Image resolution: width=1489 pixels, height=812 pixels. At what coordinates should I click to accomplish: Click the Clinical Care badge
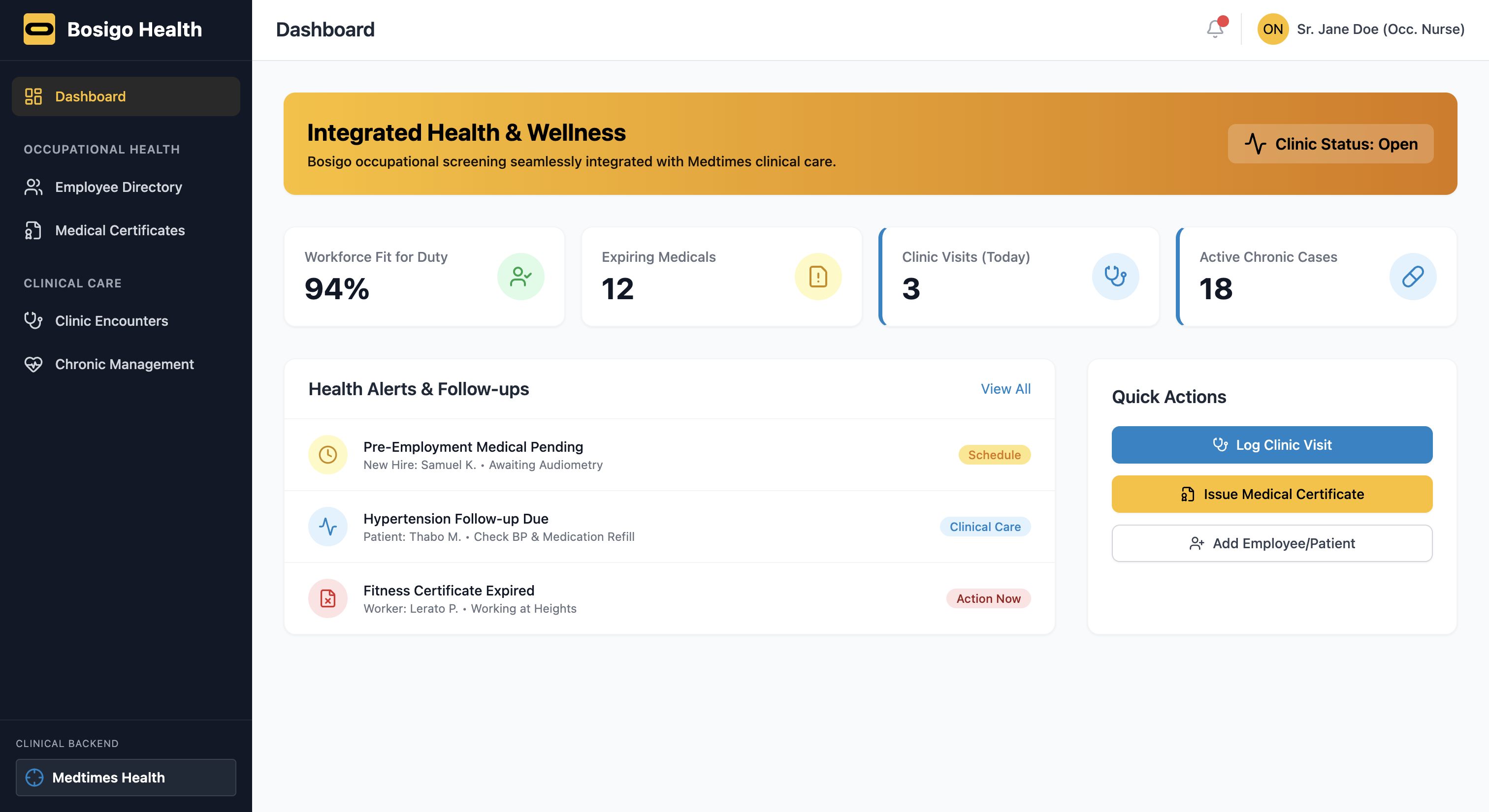point(985,527)
